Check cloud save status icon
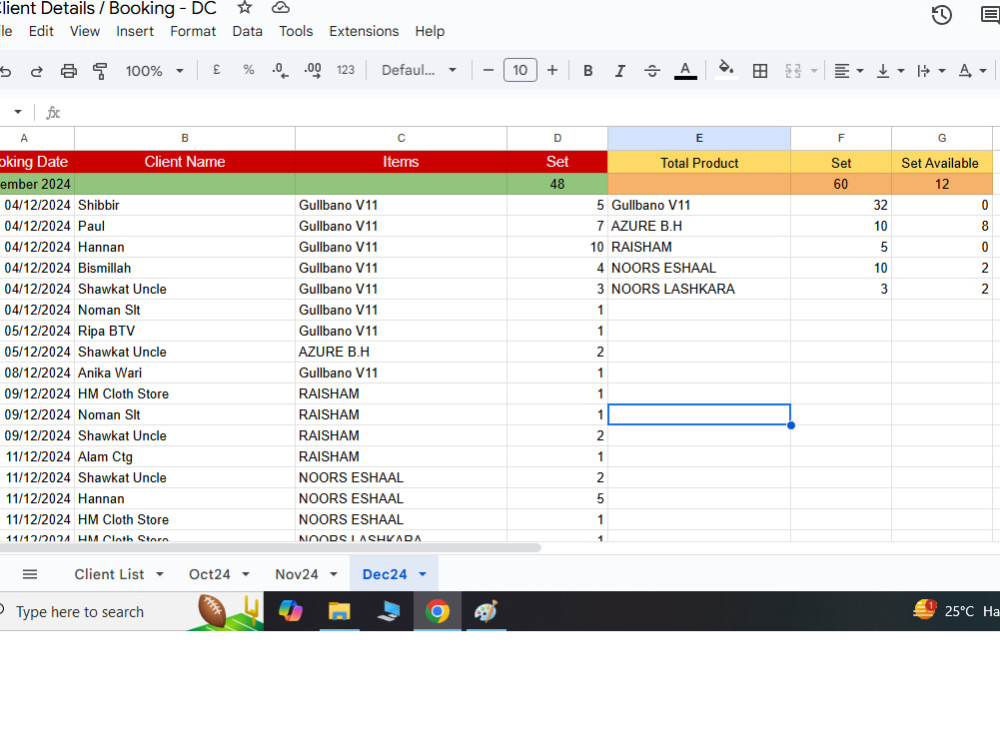1000x750 pixels. 281,8
